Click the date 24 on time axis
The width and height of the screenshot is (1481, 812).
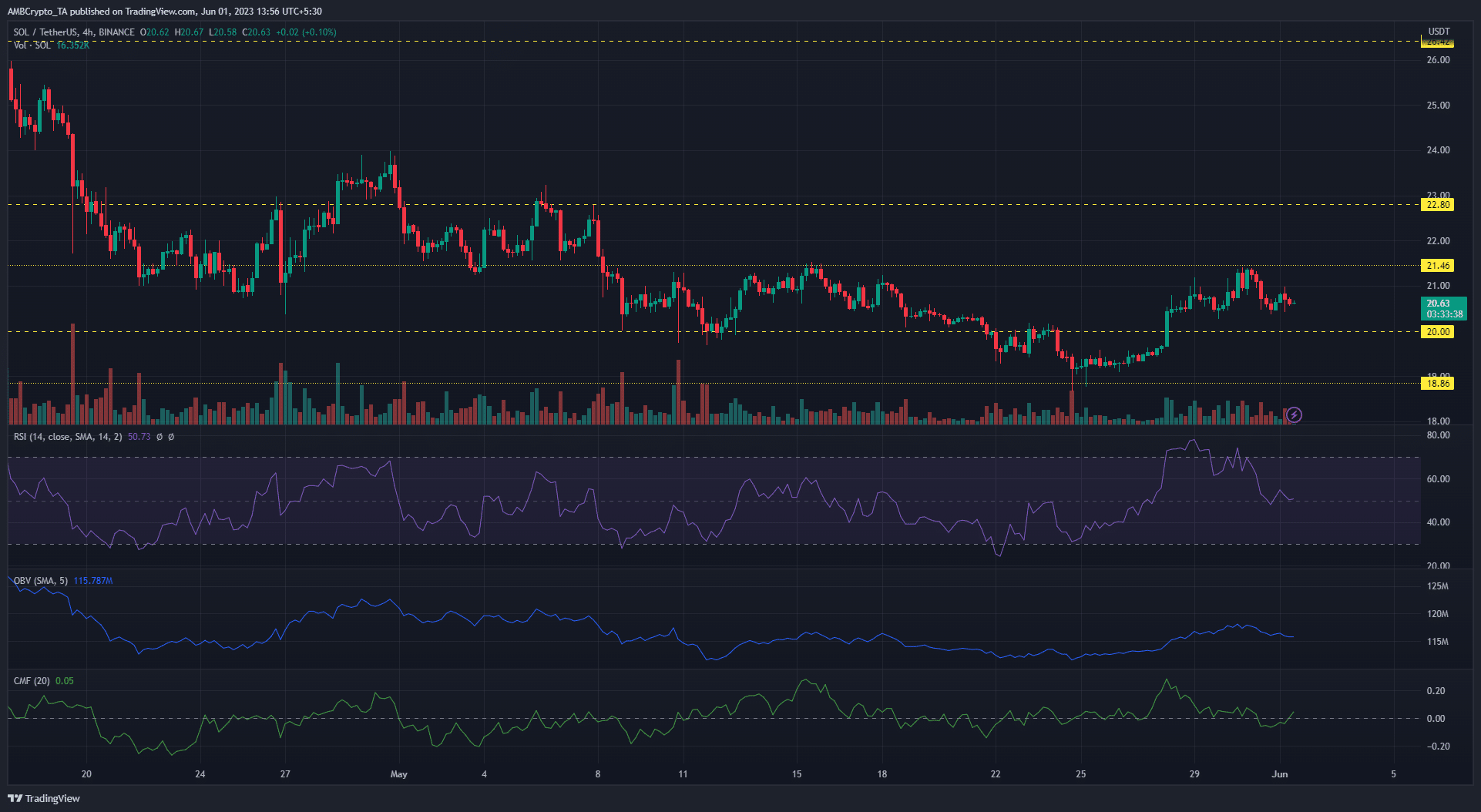(200, 774)
